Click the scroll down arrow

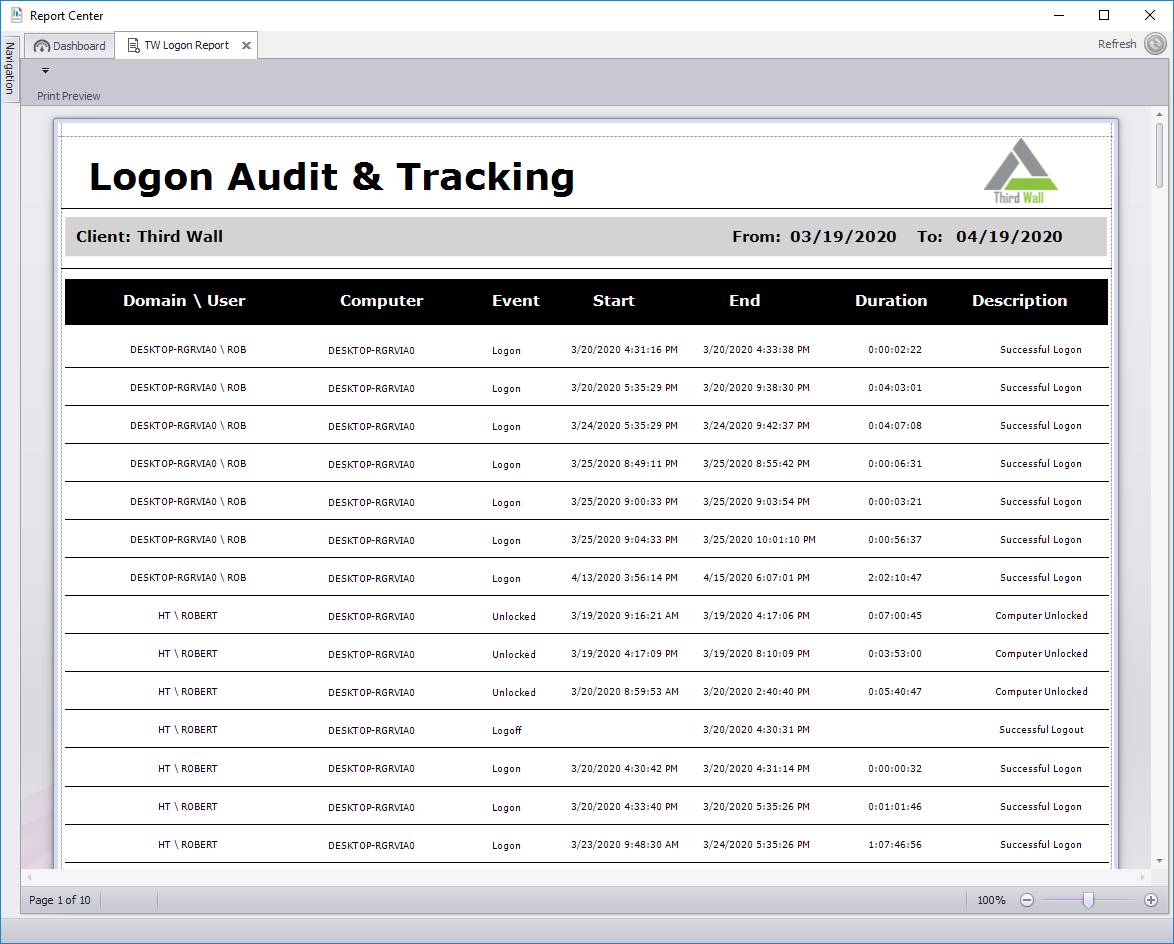point(1159,861)
